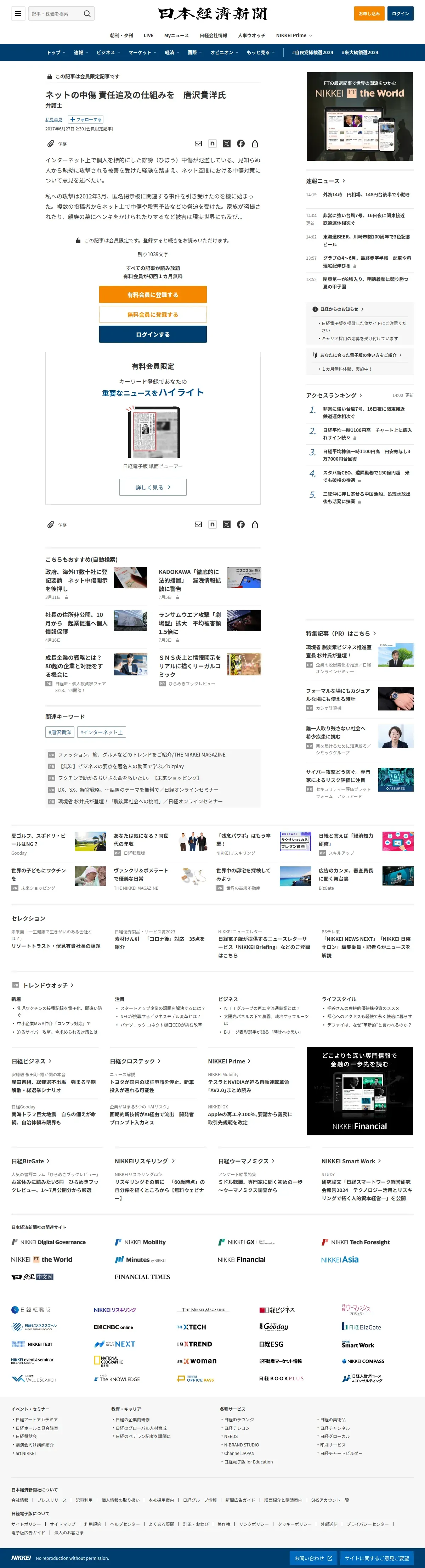Image resolution: width=425 pixels, height=1568 pixels.
Task: Open the NIKKEI FT the World banner
Action: 359,116
